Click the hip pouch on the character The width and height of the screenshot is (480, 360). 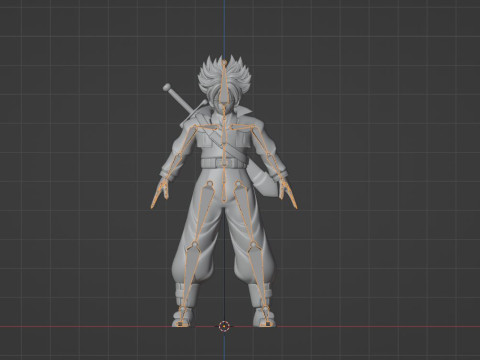pos(264,182)
